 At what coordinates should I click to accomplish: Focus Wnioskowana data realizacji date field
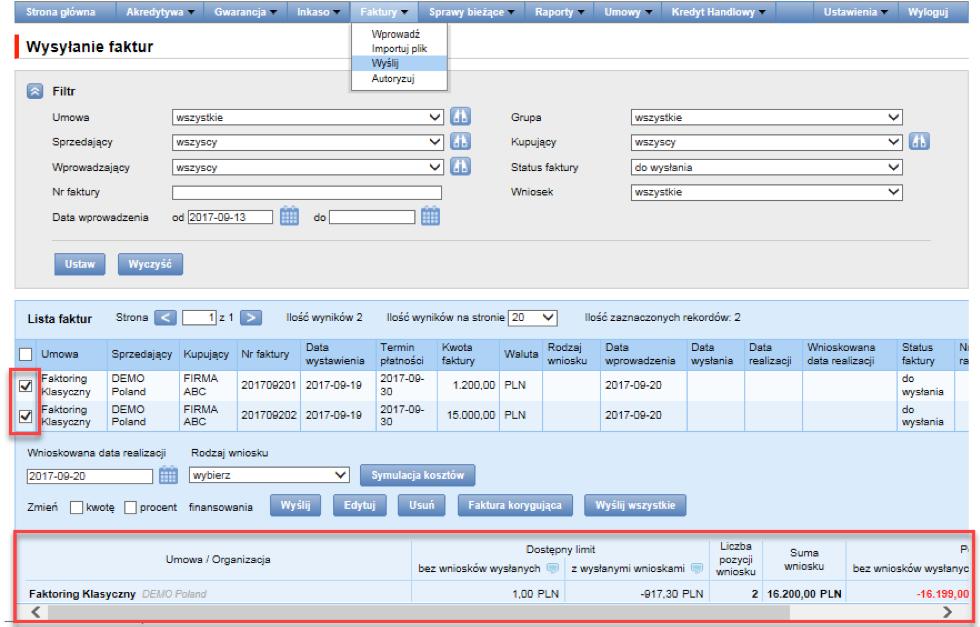point(90,476)
